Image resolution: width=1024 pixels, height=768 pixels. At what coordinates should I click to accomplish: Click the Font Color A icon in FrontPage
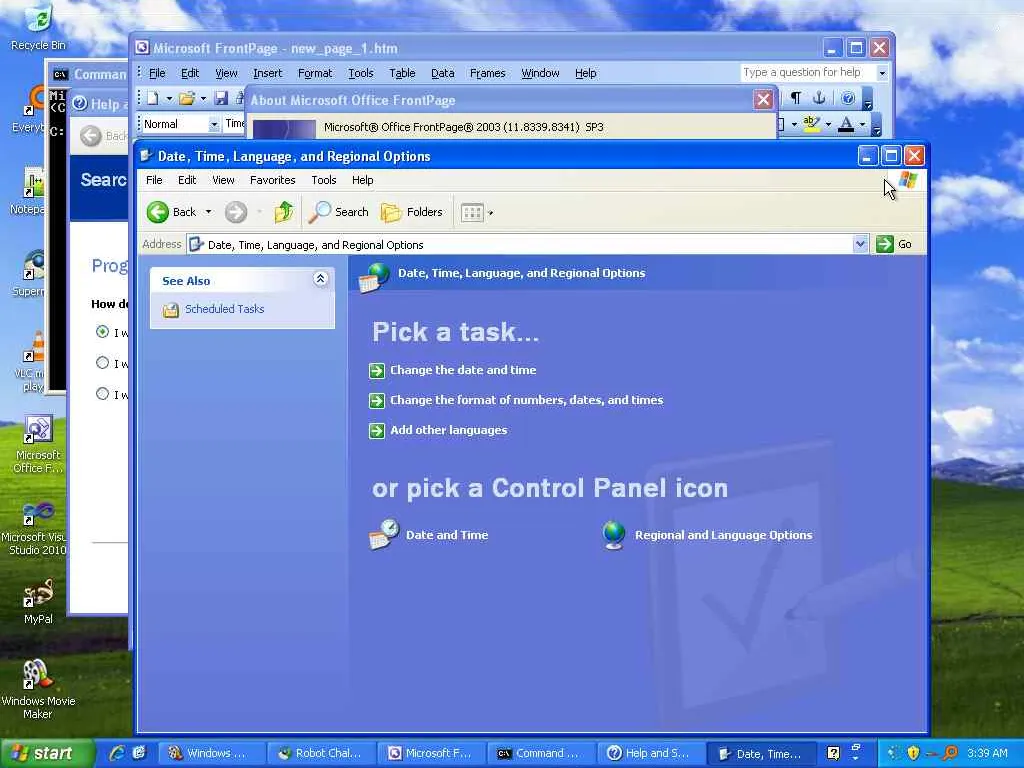tap(846, 123)
